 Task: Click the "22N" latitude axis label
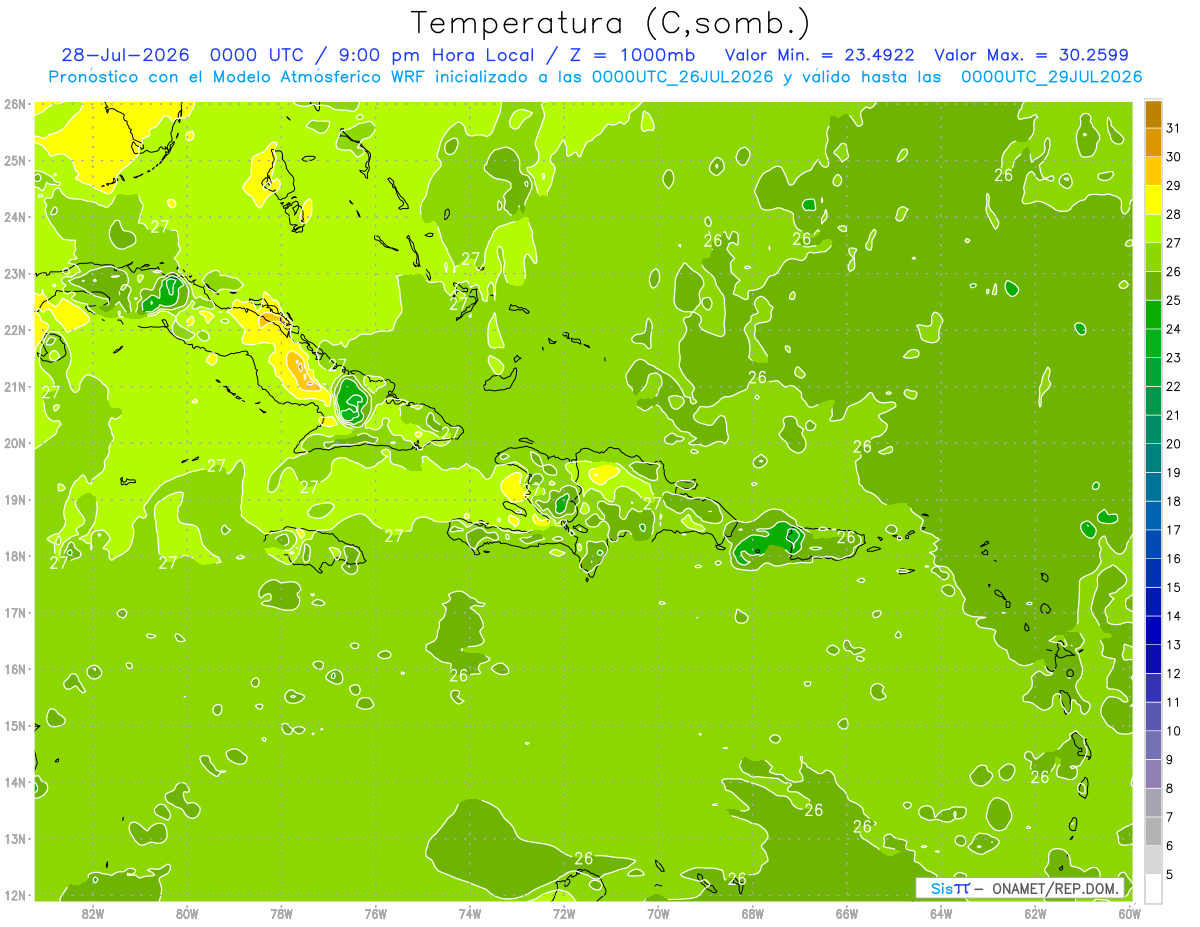click(x=15, y=330)
